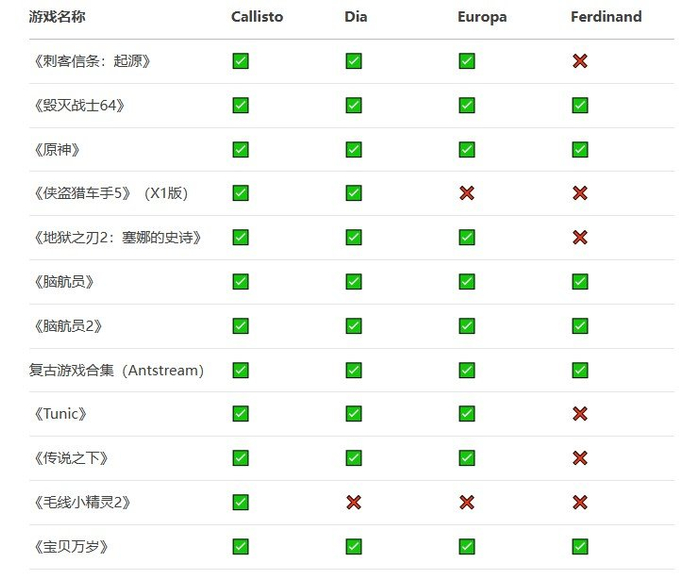
Task: Click the red X for Tunic under Ferdinand
Action: [580, 414]
